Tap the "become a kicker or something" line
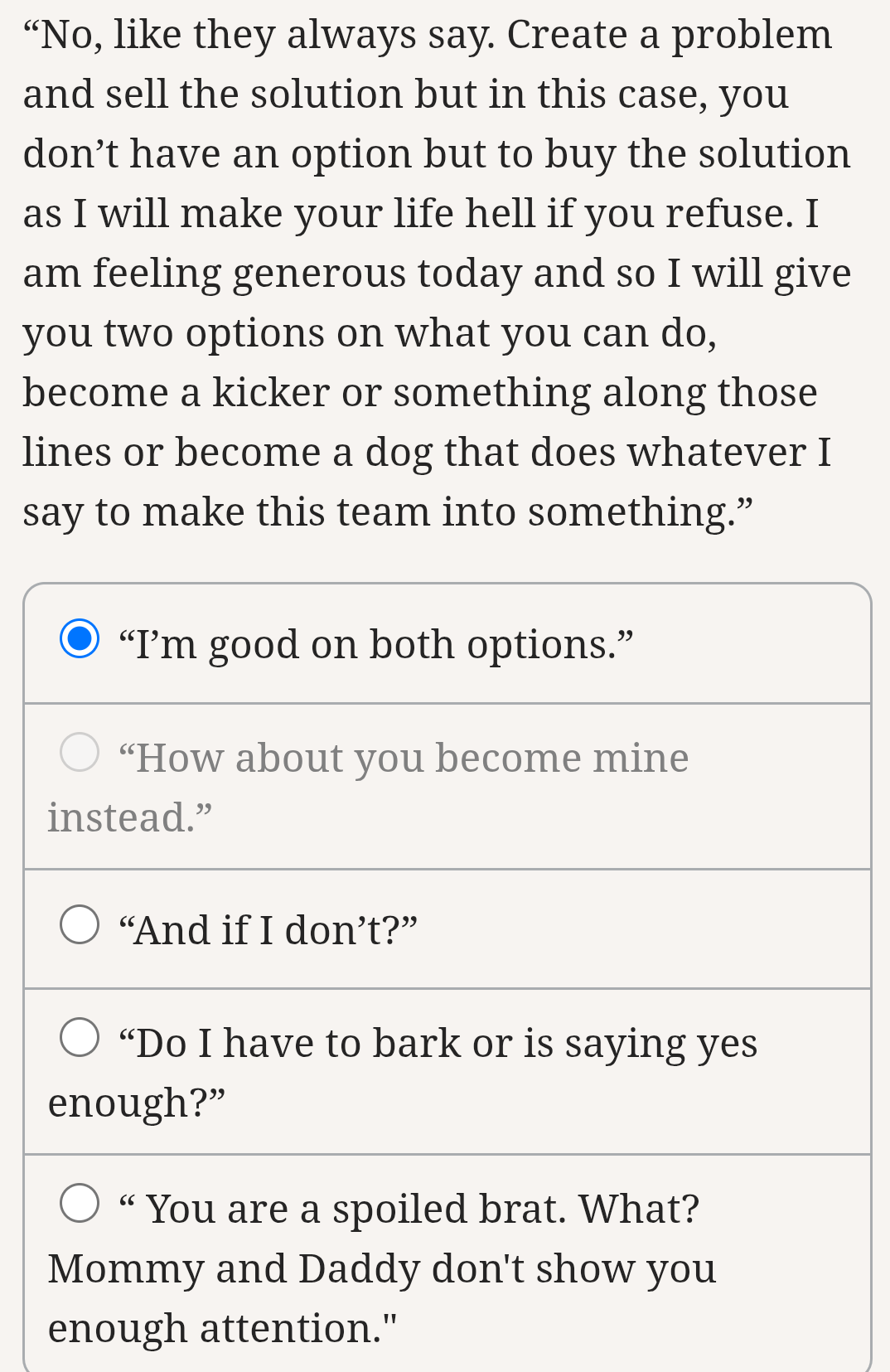Viewport: 890px width, 1372px height. tap(419, 392)
